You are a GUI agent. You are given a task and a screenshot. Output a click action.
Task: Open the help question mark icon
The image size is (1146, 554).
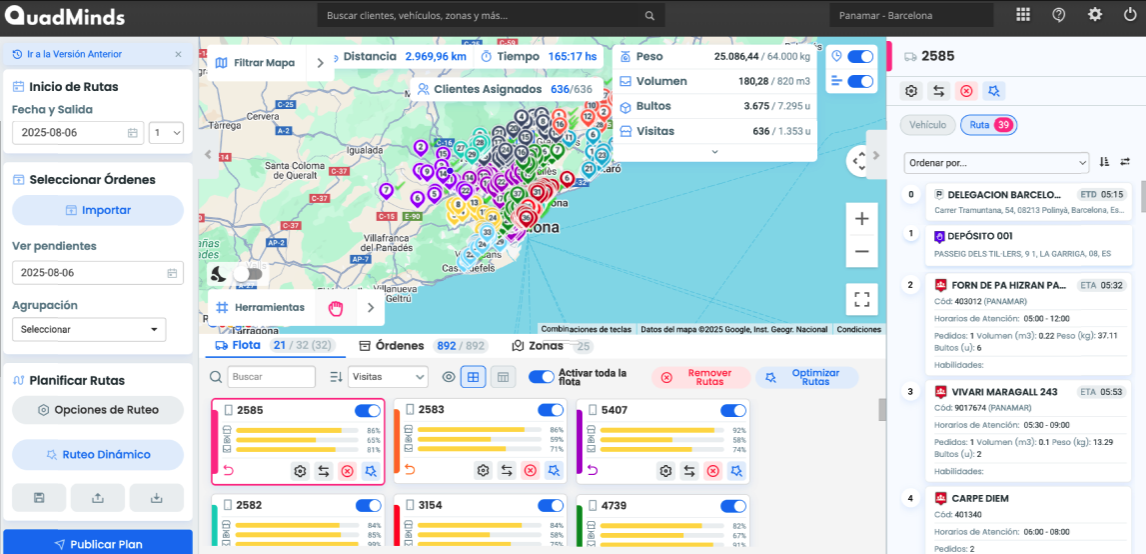point(1058,15)
